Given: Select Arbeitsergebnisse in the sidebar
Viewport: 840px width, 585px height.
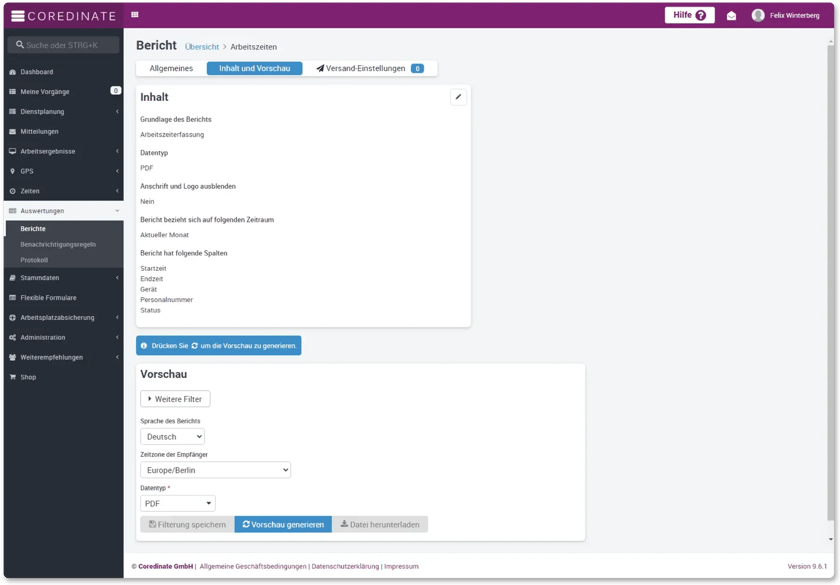Looking at the screenshot, I should click(x=49, y=151).
